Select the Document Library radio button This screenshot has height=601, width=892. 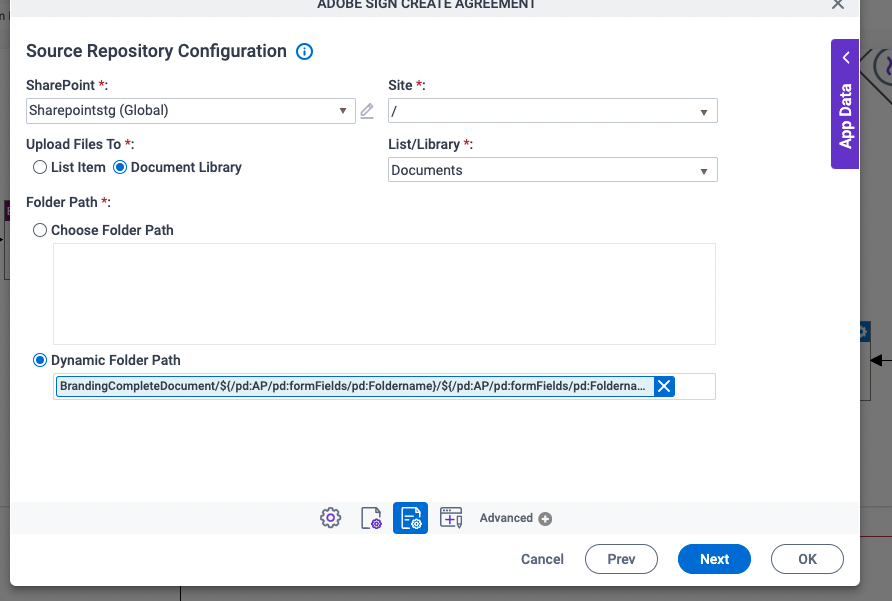coord(120,167)
